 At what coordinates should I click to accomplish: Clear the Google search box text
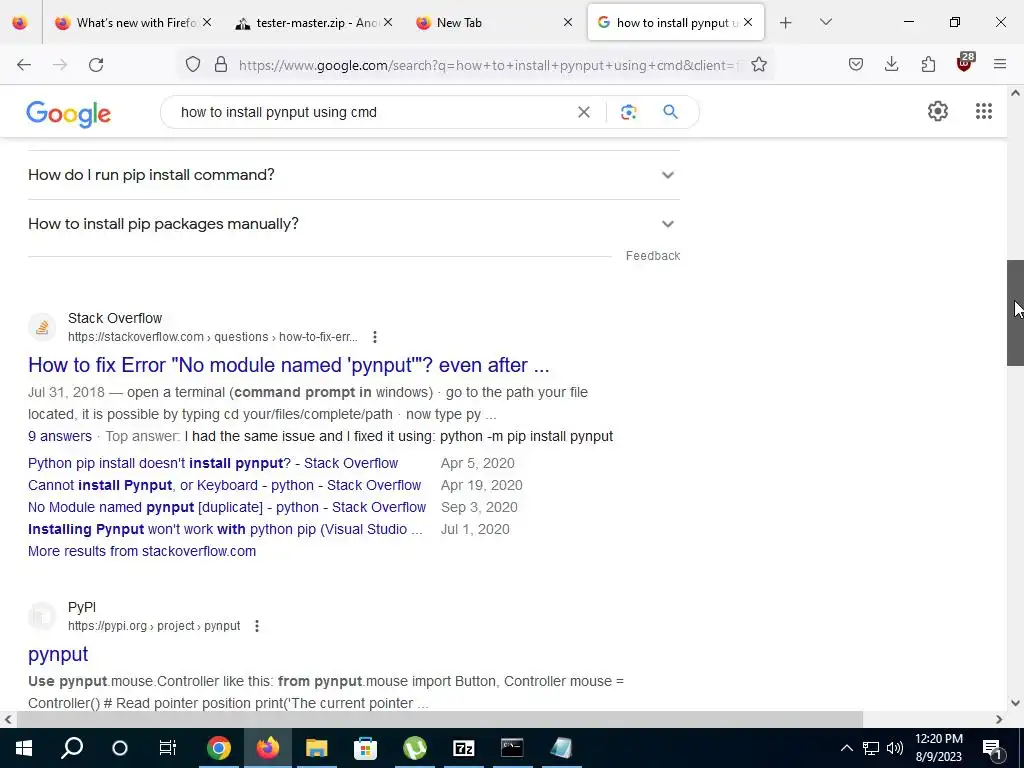click(584, 112)
